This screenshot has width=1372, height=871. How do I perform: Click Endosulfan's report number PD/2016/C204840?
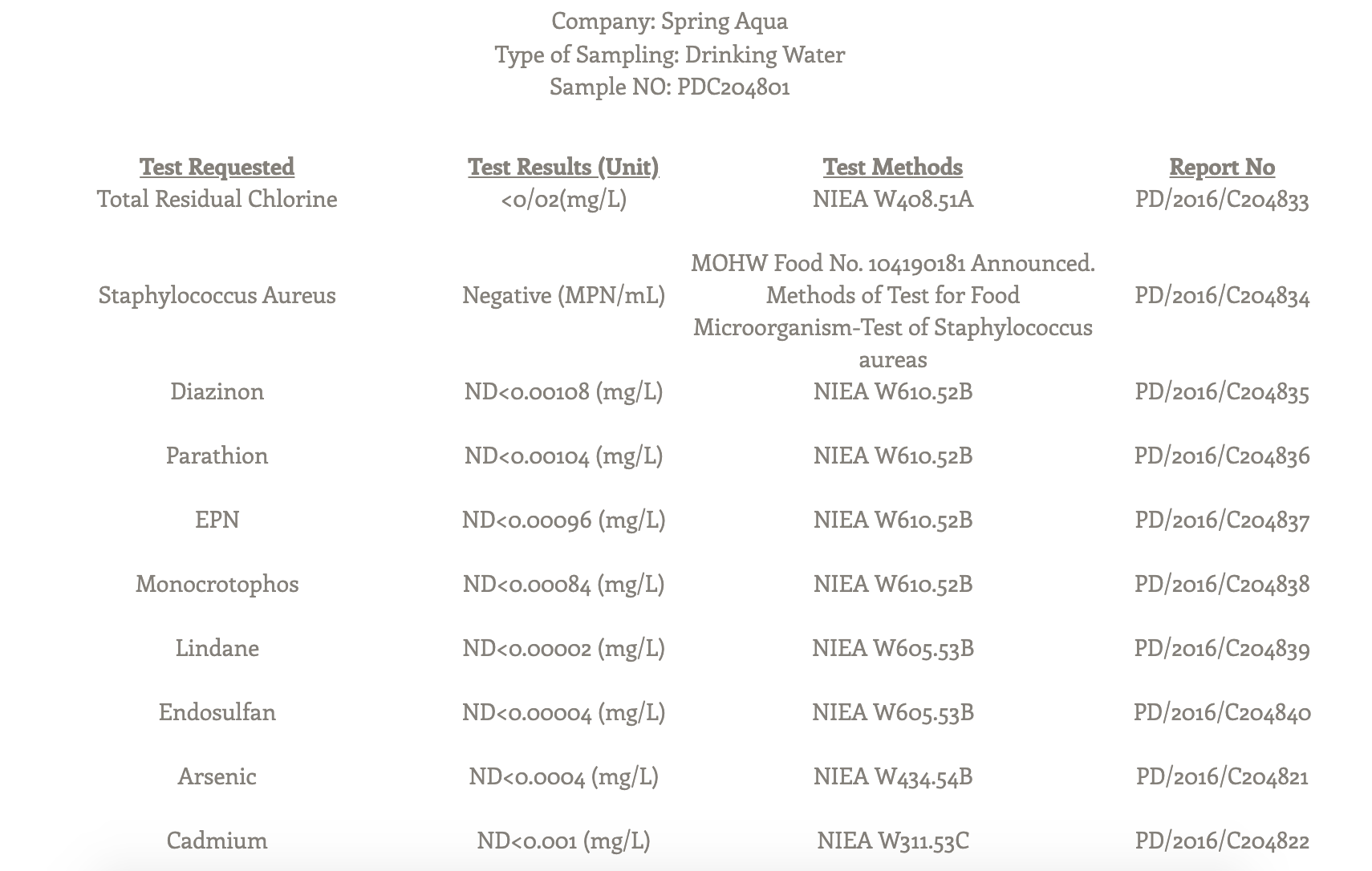pos(1221,712)
